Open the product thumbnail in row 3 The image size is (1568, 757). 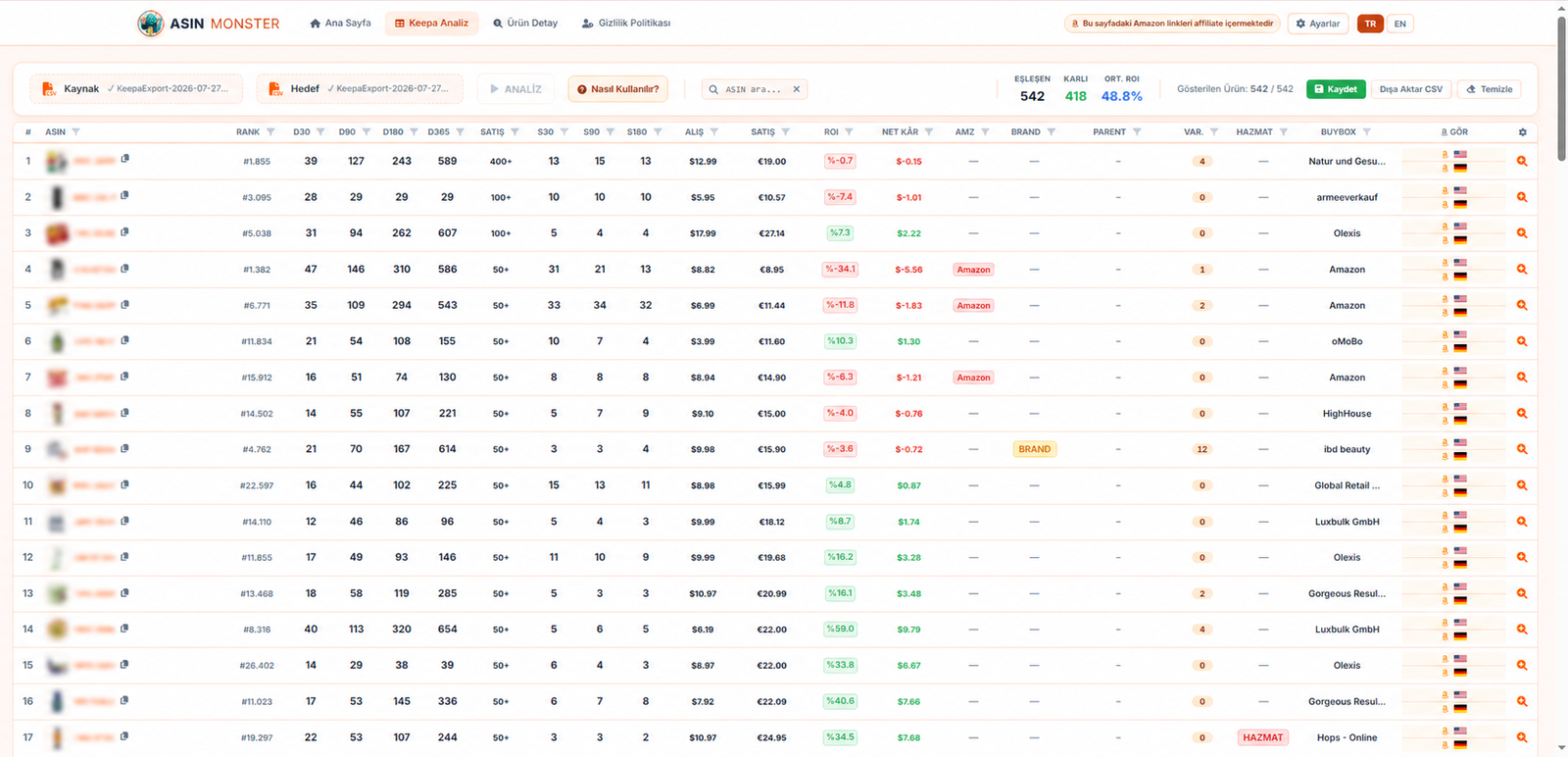pos(57,233)
